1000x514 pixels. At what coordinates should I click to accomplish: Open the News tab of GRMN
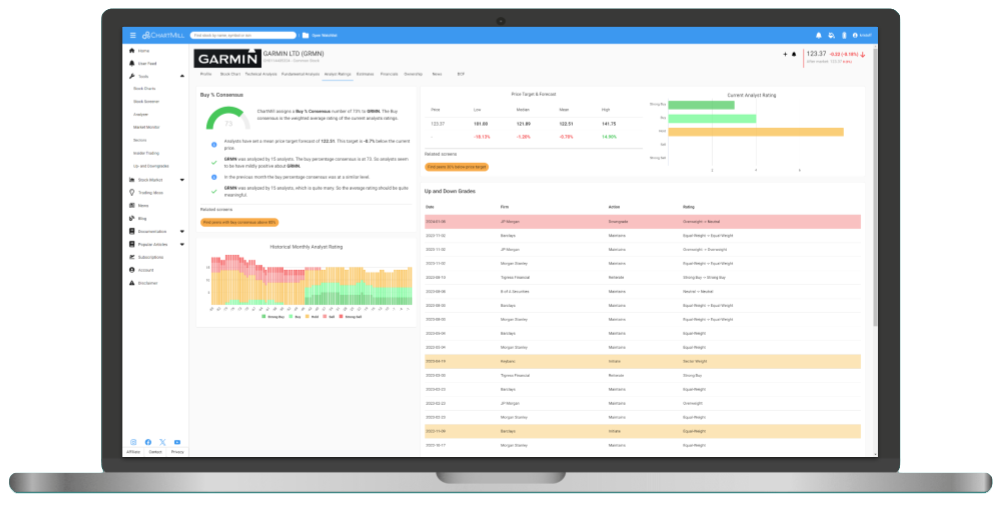coord(437,74)
